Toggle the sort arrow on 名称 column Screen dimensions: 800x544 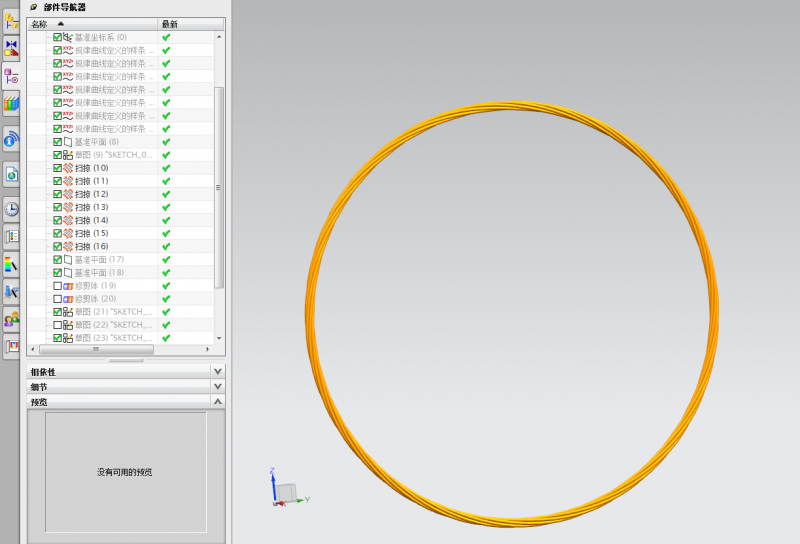pyautogui.click(x=61, y=24)
